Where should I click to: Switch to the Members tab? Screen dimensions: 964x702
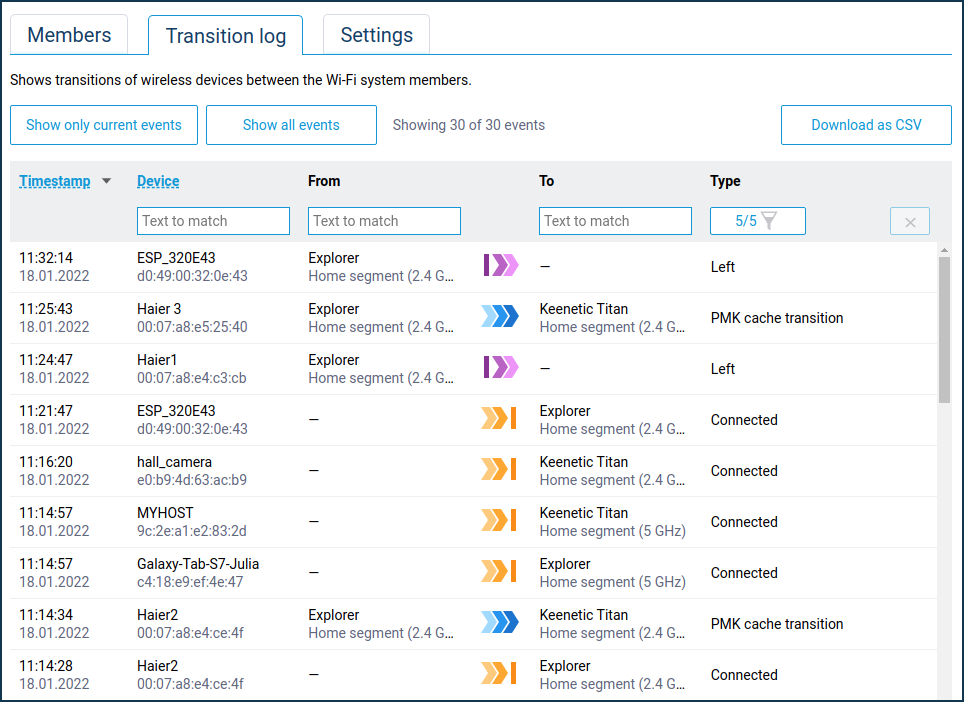[x=69, y=35]
